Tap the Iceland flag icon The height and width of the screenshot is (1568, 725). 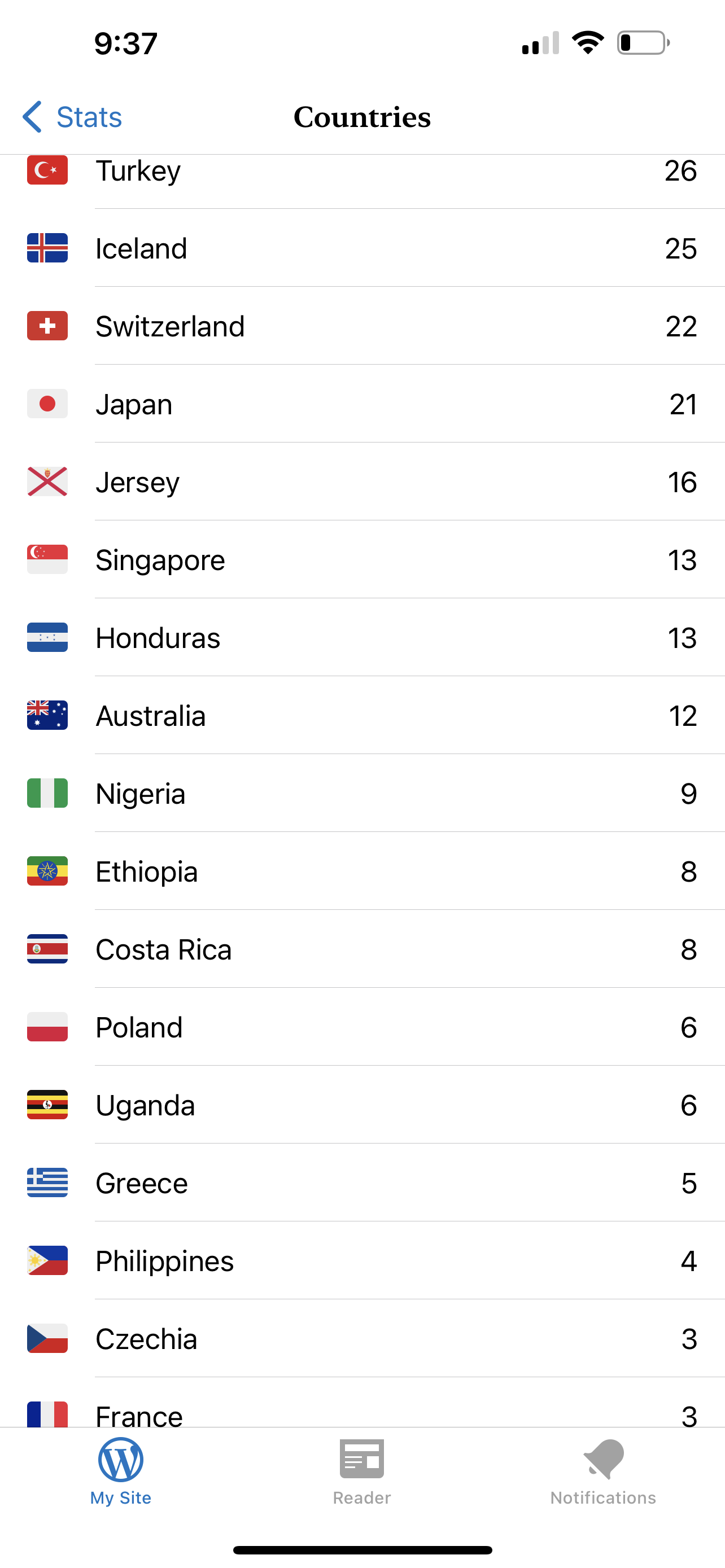pos(47,248)
